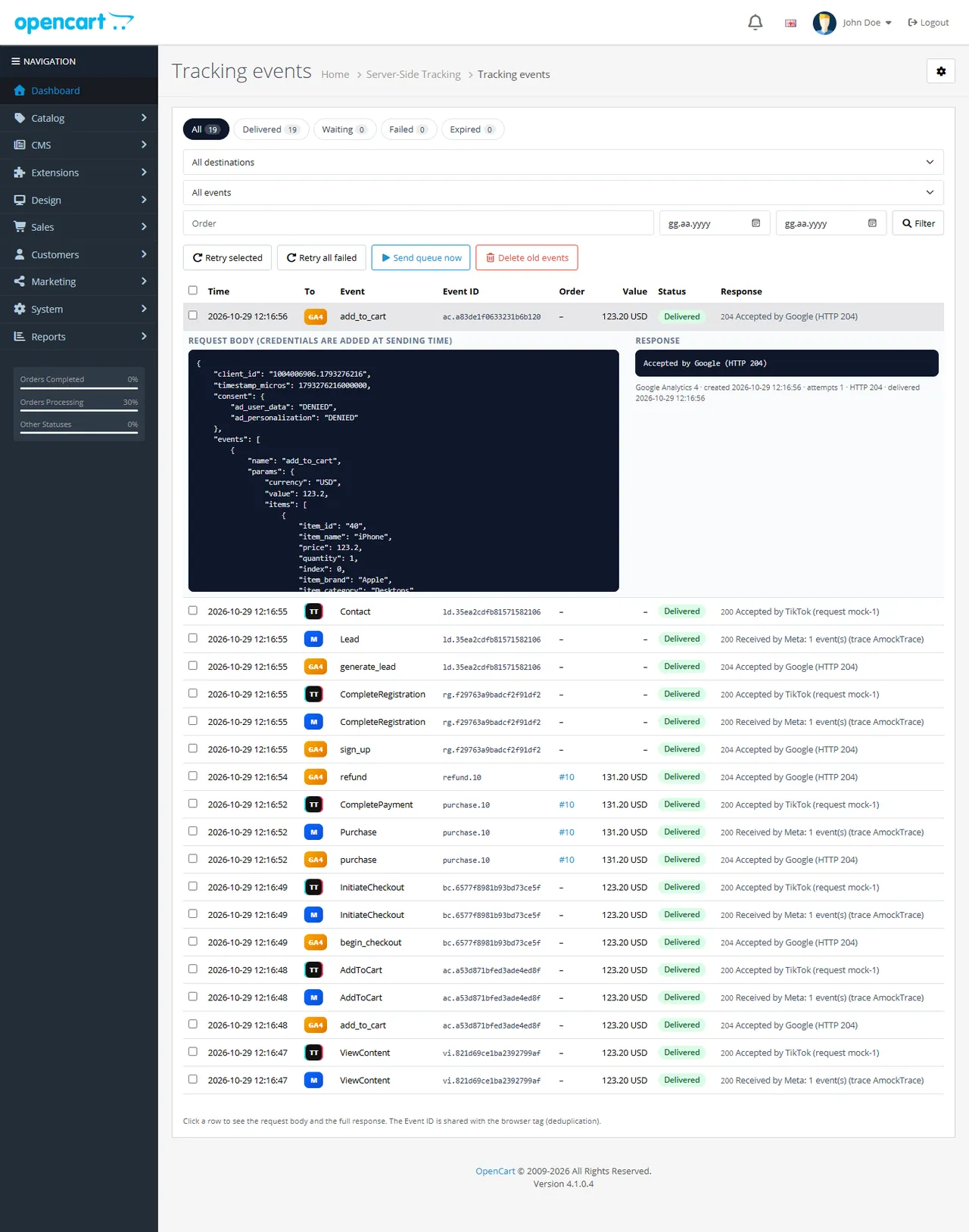
Task: Click the TikTok badge on the Contact row
Action: [x=313, y=611]
